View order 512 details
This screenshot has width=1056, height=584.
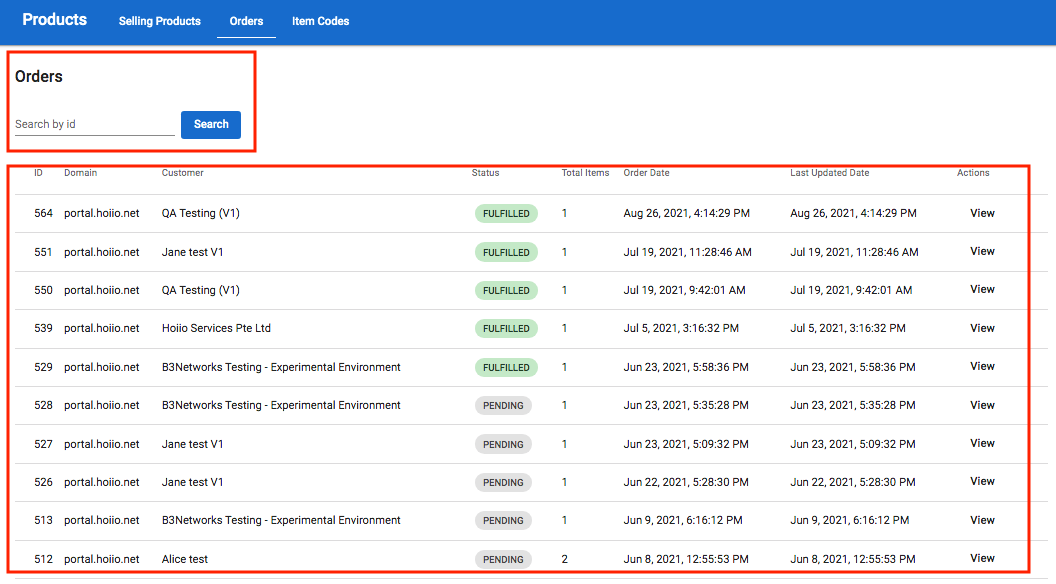(982, 558)
